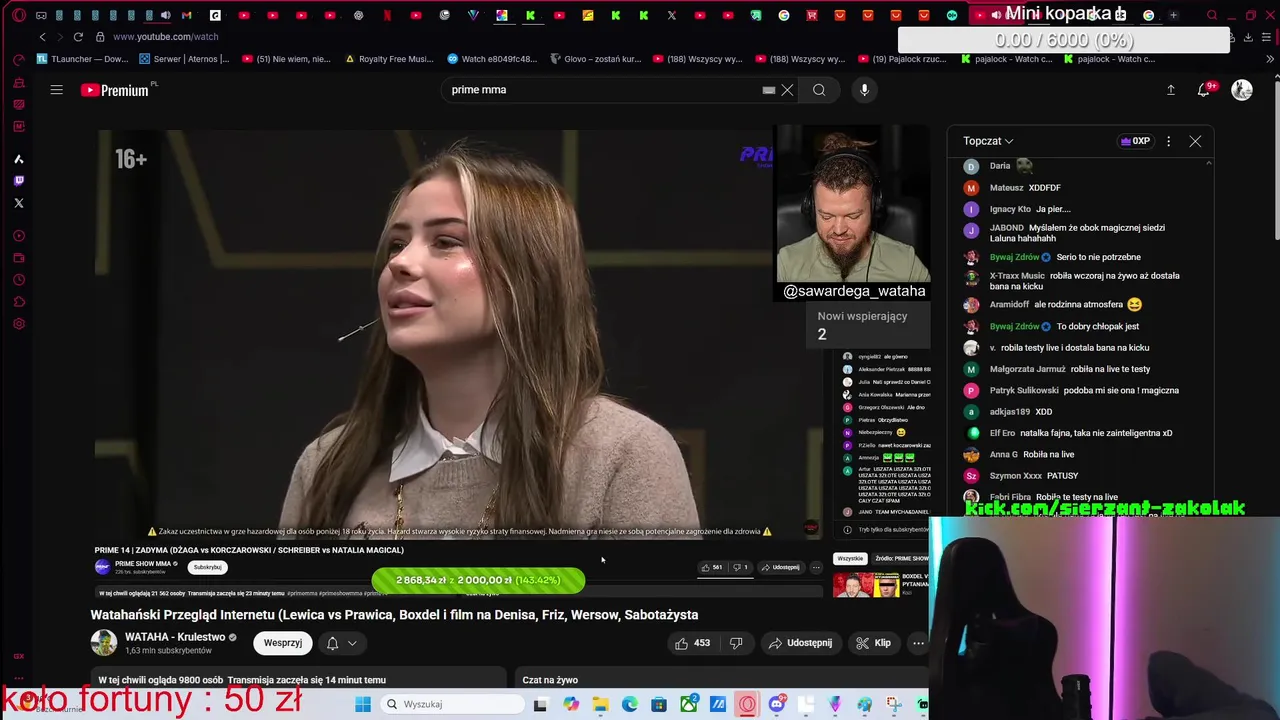This screenshot has height=720, width=1280.
Task: Click the video title 'Watahański Przegląd Internetu'
Action: pyautogui.click(x=394, y=615)
